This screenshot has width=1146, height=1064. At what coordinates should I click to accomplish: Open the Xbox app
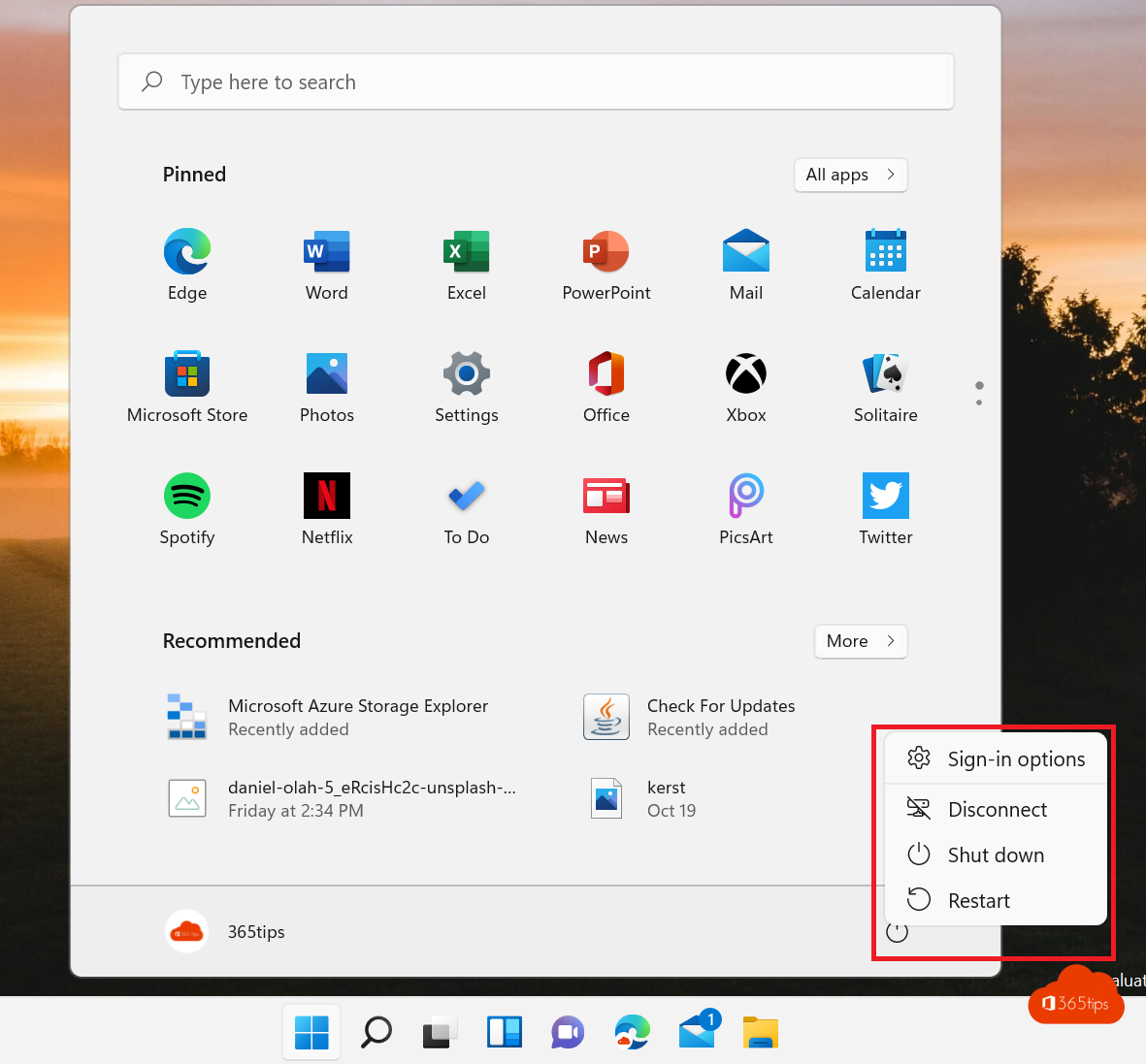pyautogui.click(x=745, y=387)
